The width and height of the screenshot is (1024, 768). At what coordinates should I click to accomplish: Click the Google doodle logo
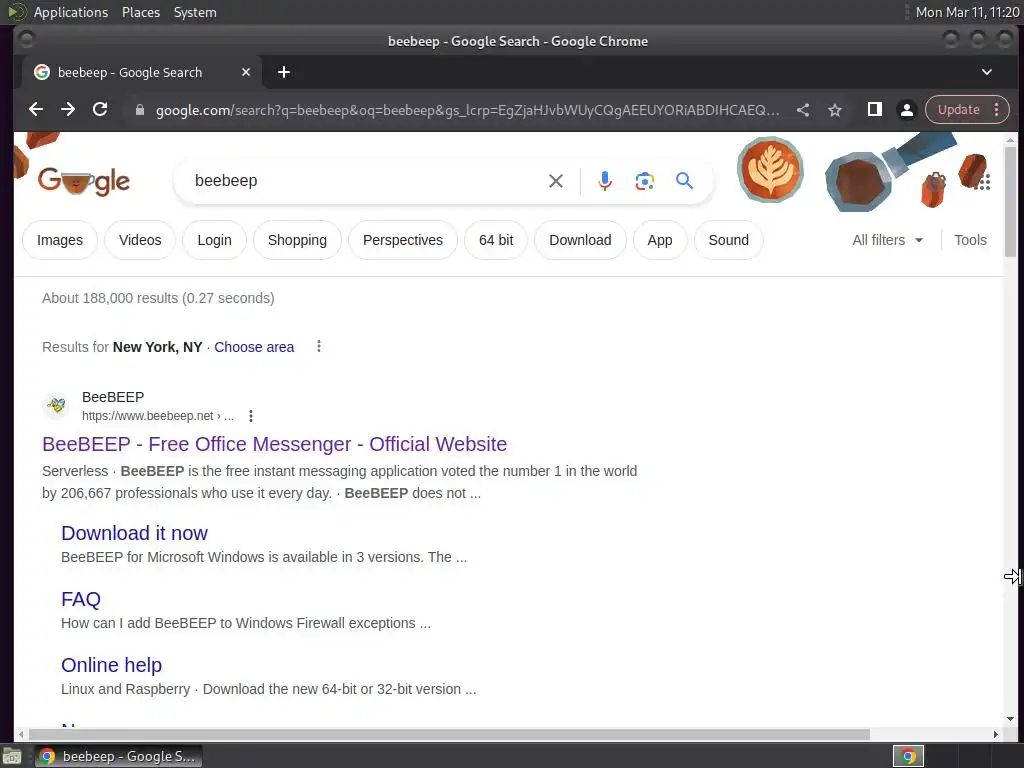click(x=84, y=181)
